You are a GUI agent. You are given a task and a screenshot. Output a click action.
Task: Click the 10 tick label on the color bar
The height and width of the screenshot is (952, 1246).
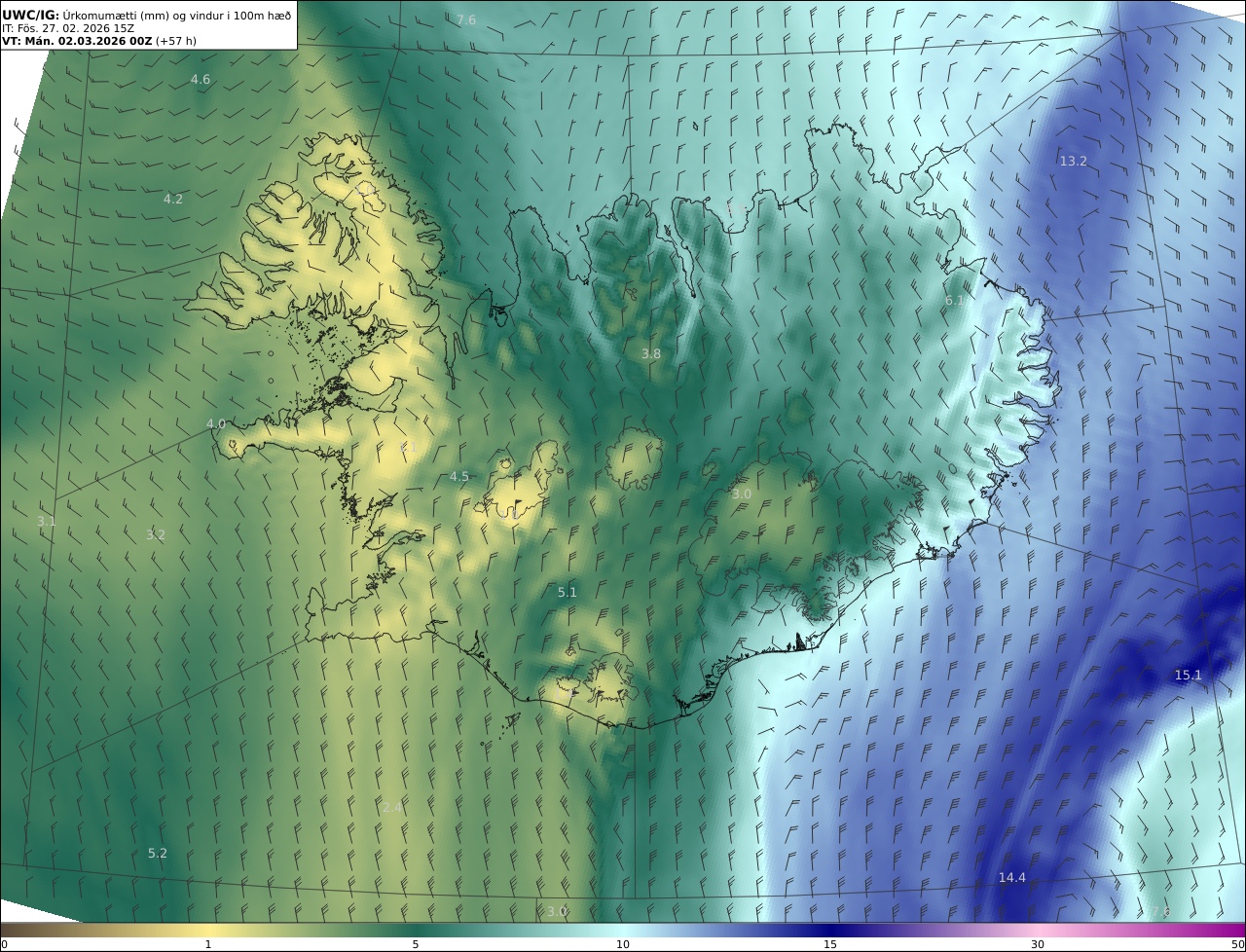click(623, 944)
